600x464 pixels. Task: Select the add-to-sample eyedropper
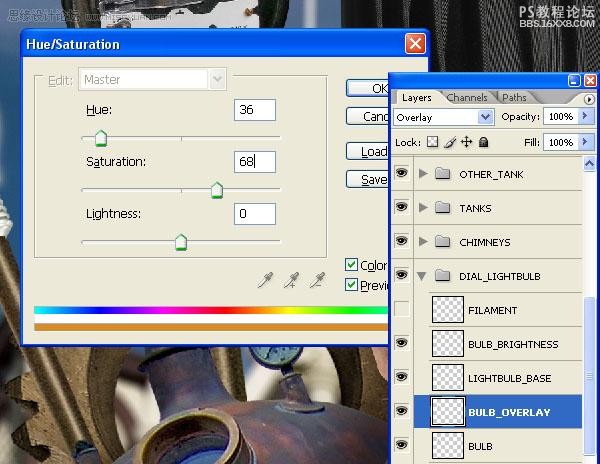[x=292, y=280]
